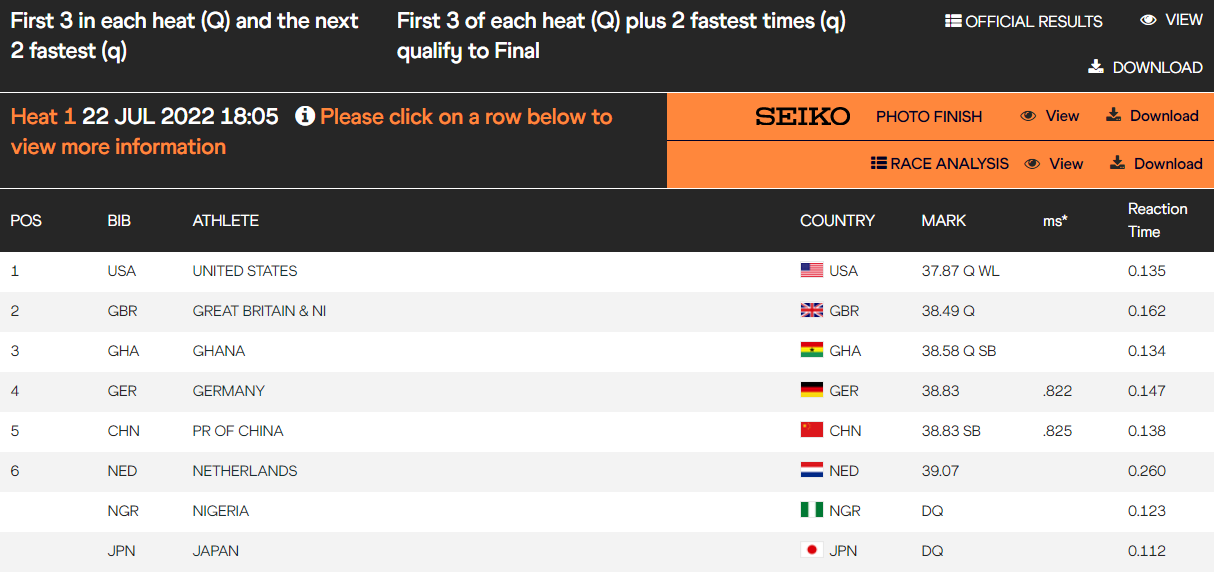
Task: Click the MARK column header
Action: point(943,220)
